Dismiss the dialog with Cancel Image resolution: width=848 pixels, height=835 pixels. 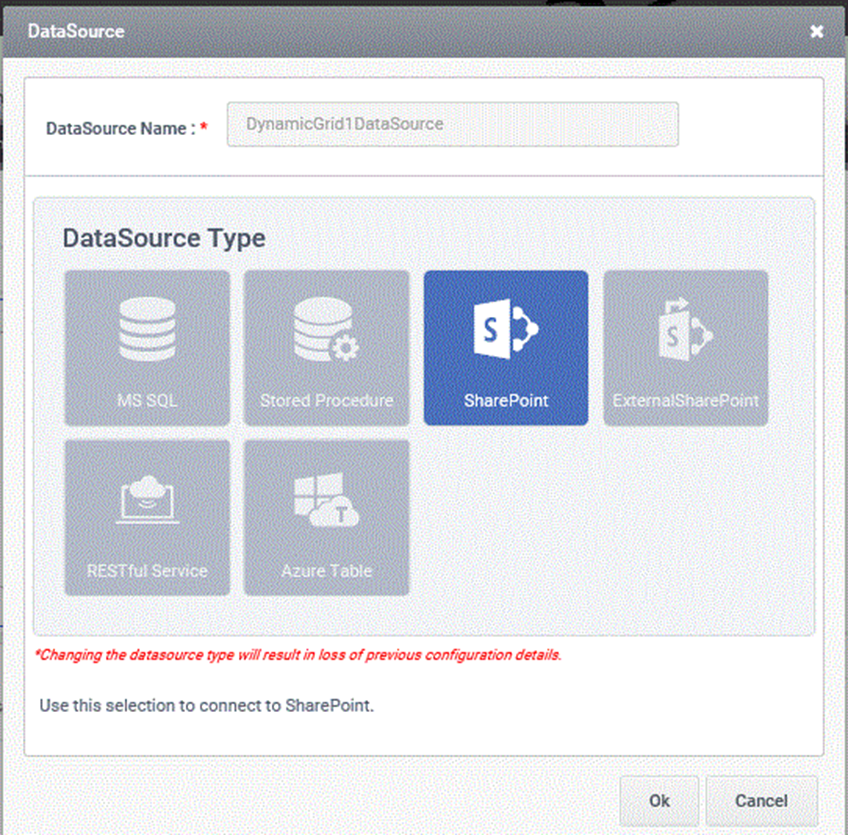click(761, 801)
